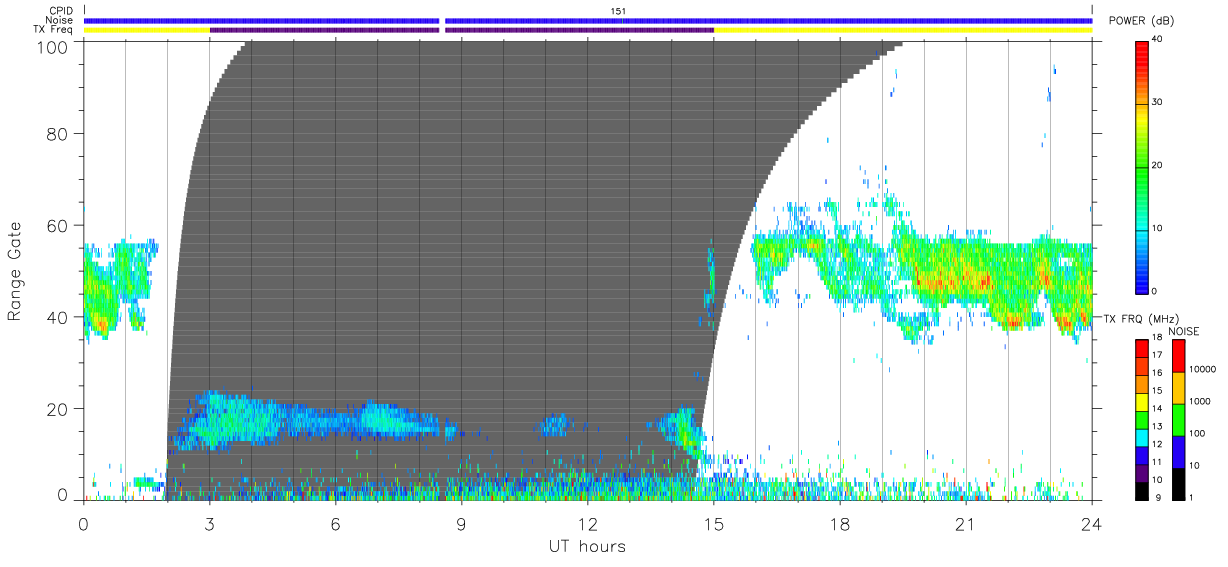This screenshot has height=567, width=1228.
Task: Click the 30 tick on POWER color bar
Action: pos(1156,103)
